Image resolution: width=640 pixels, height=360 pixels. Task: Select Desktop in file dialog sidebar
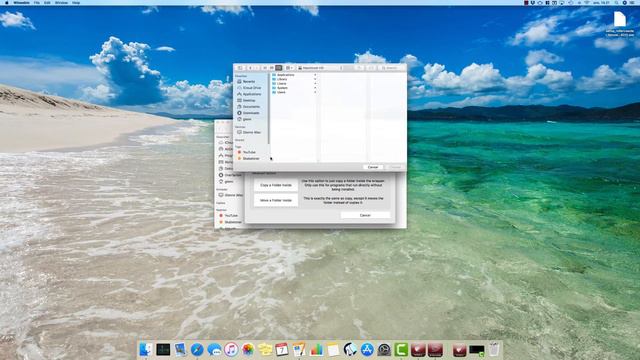[x=249, y=100]
